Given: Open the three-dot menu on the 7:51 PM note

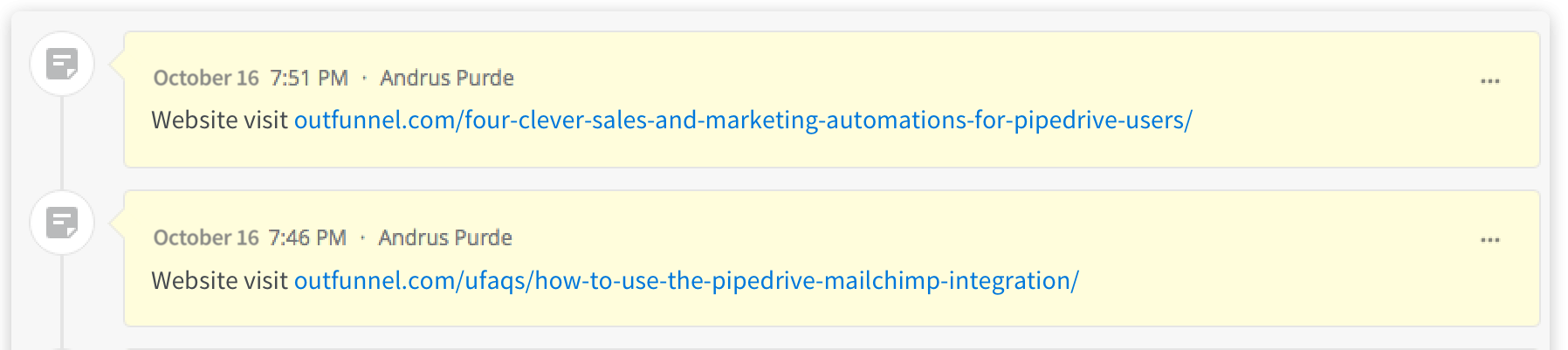Looking at the screenshot, I should (x=1489, y=81).
